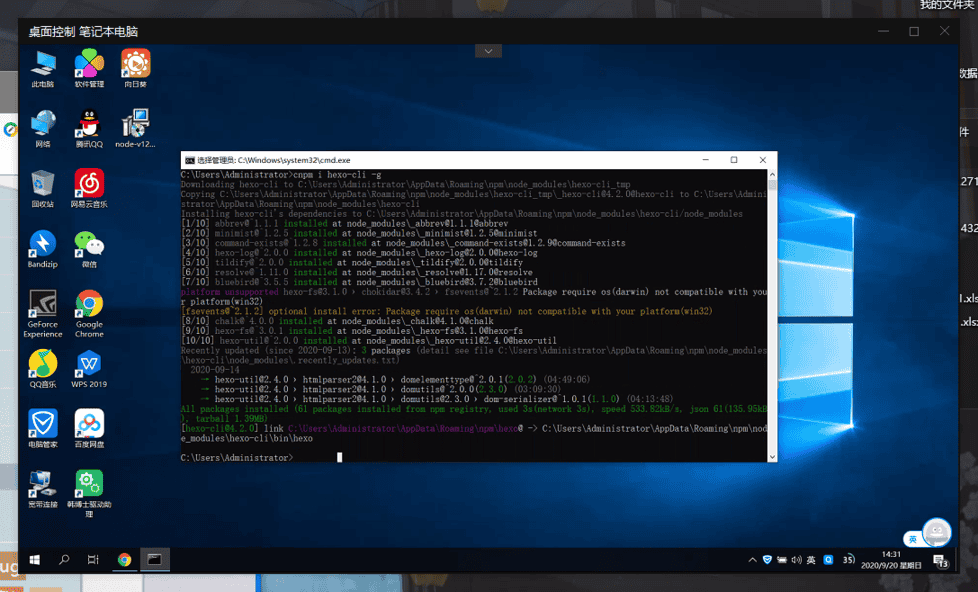Run the node-v12 installer icon
Screen dimensions: 978x592
[x=135, y=124]
